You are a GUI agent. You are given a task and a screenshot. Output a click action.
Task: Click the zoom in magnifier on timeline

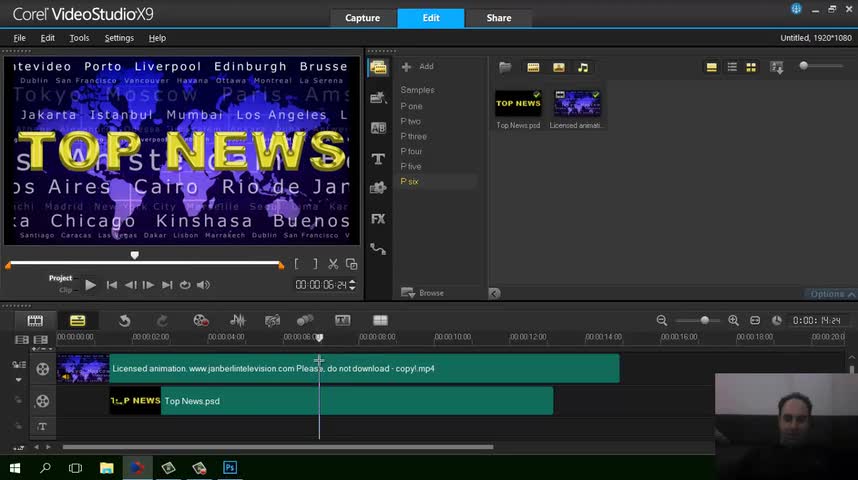[x=733, y=320]
